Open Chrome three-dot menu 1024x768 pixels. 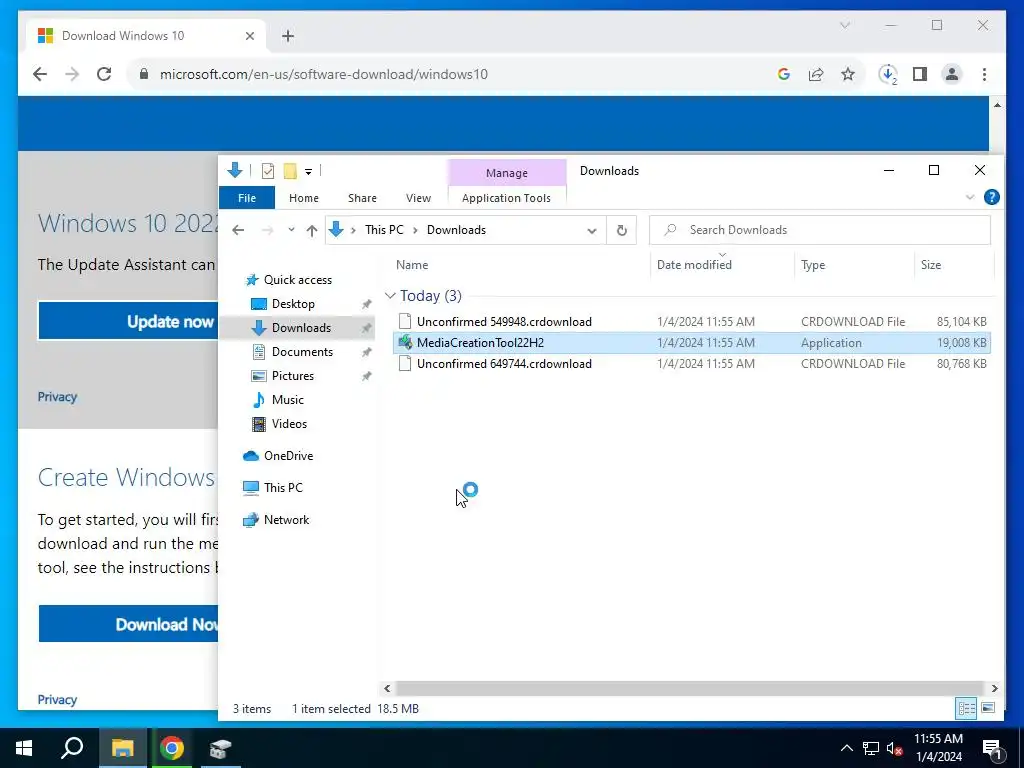(984, 74)
